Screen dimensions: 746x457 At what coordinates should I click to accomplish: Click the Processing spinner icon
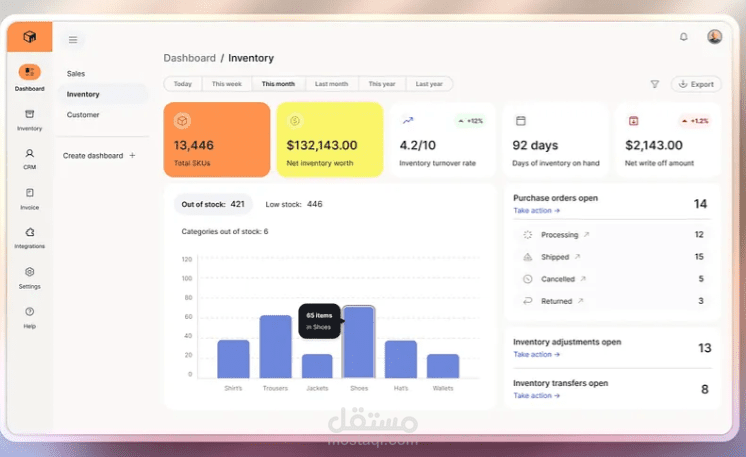click(528, 234)
